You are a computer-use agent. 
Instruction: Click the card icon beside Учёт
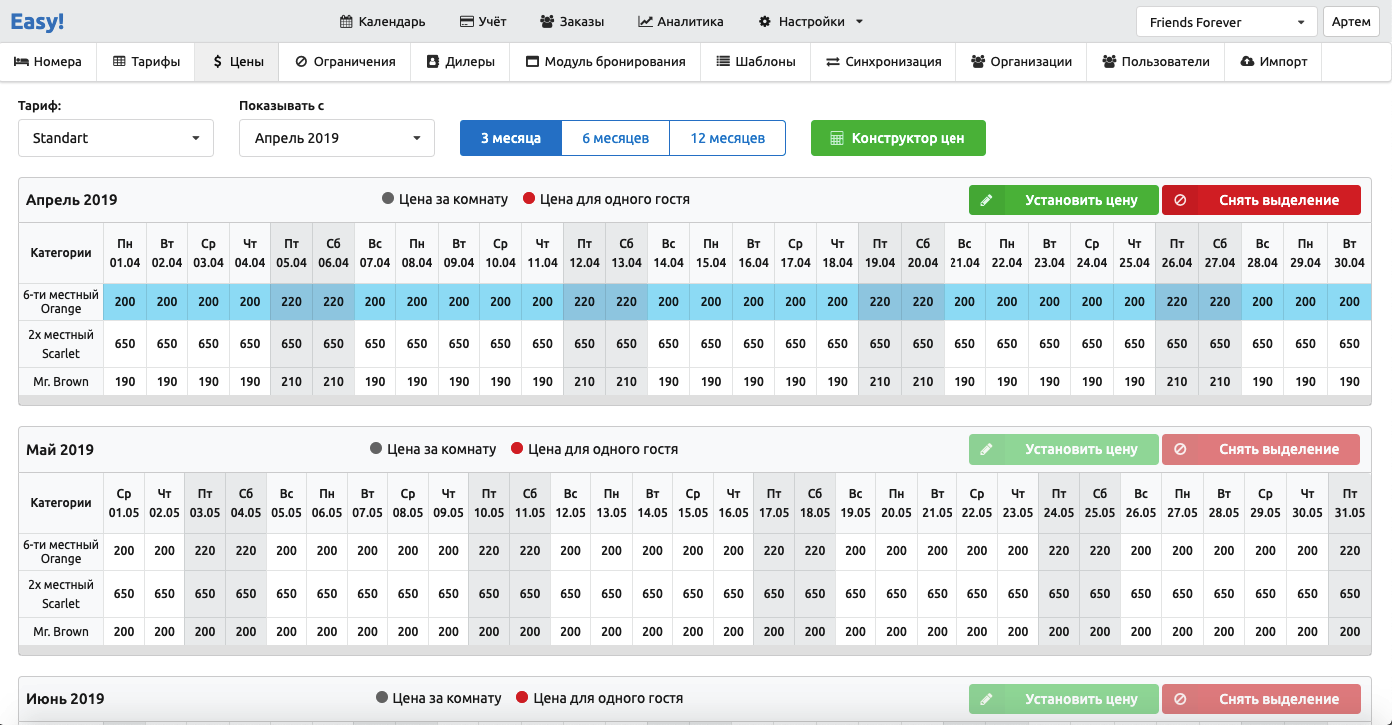(466, 21)
